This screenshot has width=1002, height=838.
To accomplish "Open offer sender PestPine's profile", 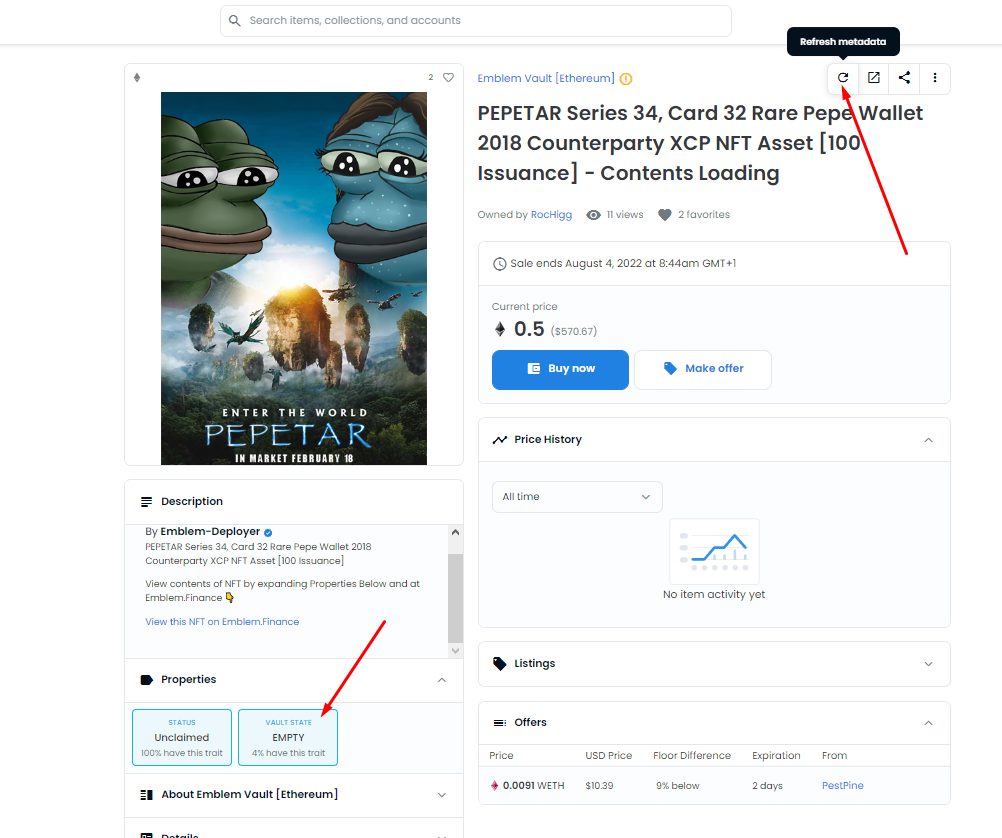I will point(842,786).
